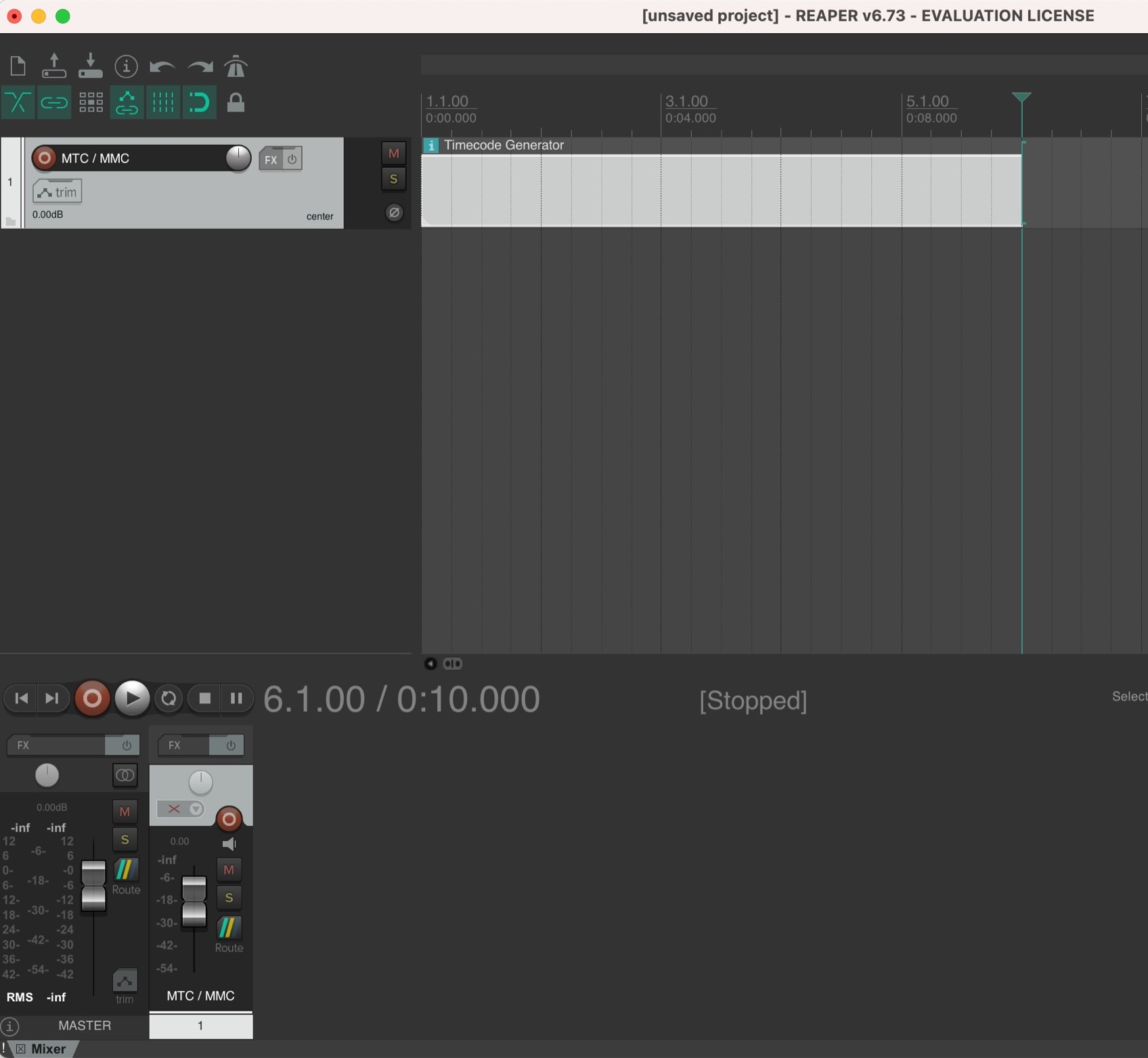Toggle item grouping link icon
Viewport: 1148px width, 1058px height.
click(x=54, y=103)
